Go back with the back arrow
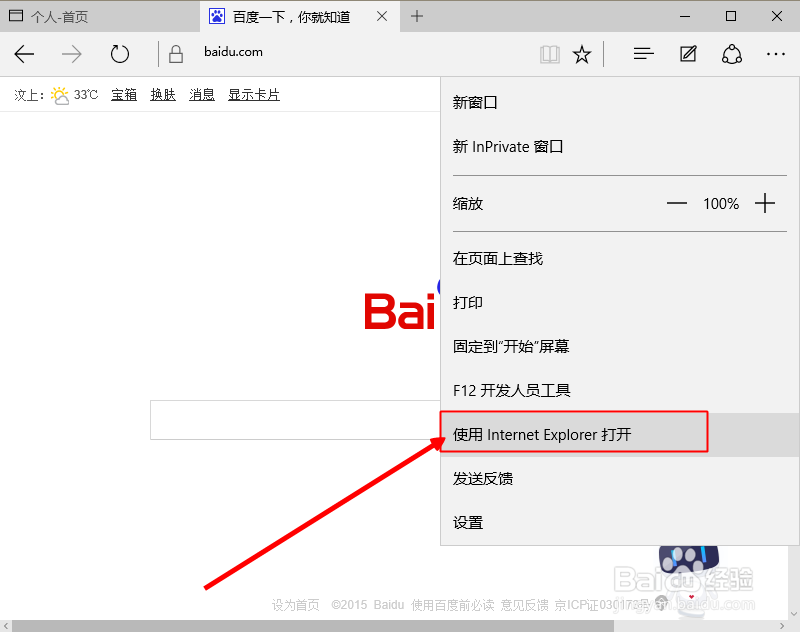Screen dimensions: 800x632 [x=24, y=54]
